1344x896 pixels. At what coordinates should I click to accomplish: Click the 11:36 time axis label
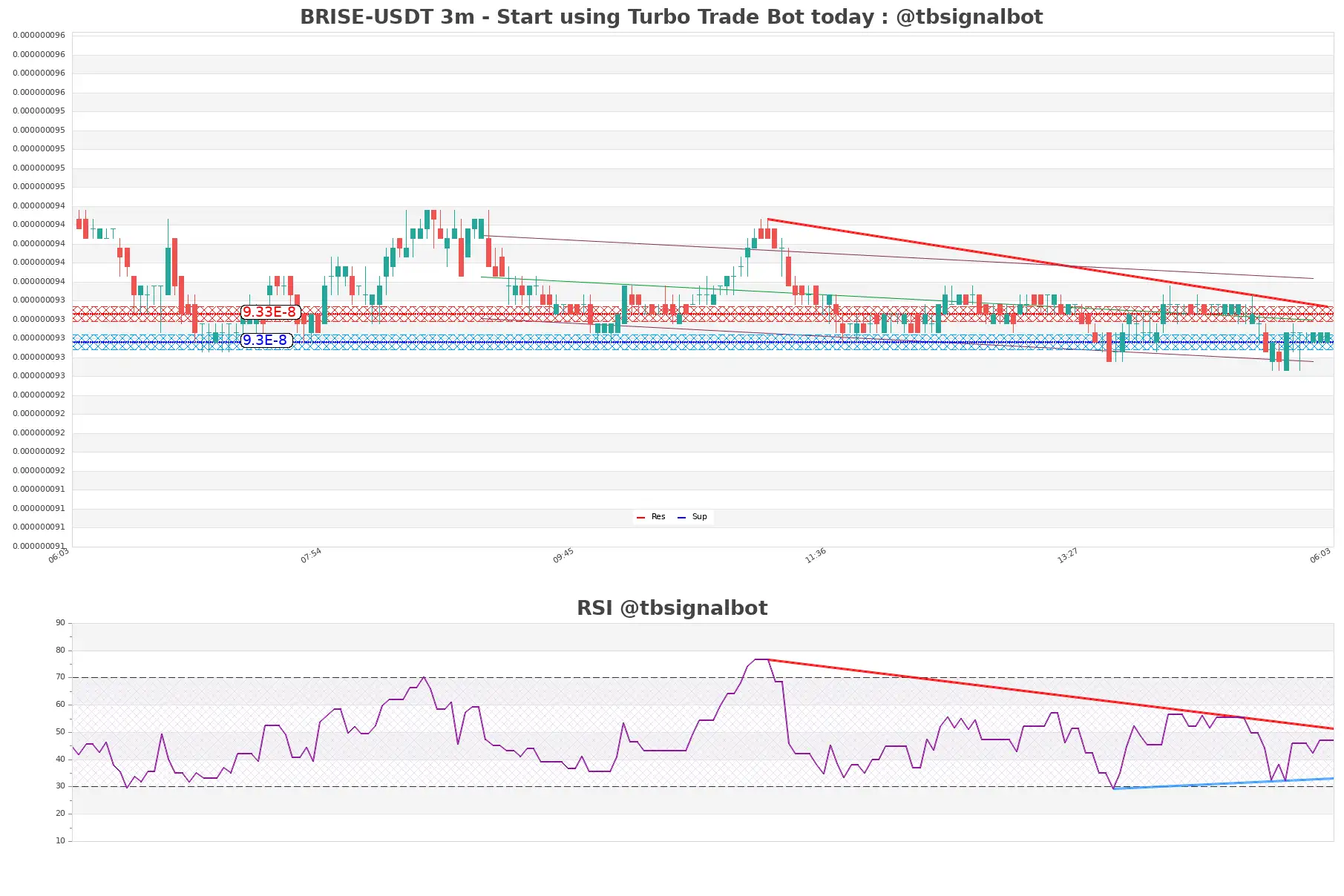pos(816,556)
